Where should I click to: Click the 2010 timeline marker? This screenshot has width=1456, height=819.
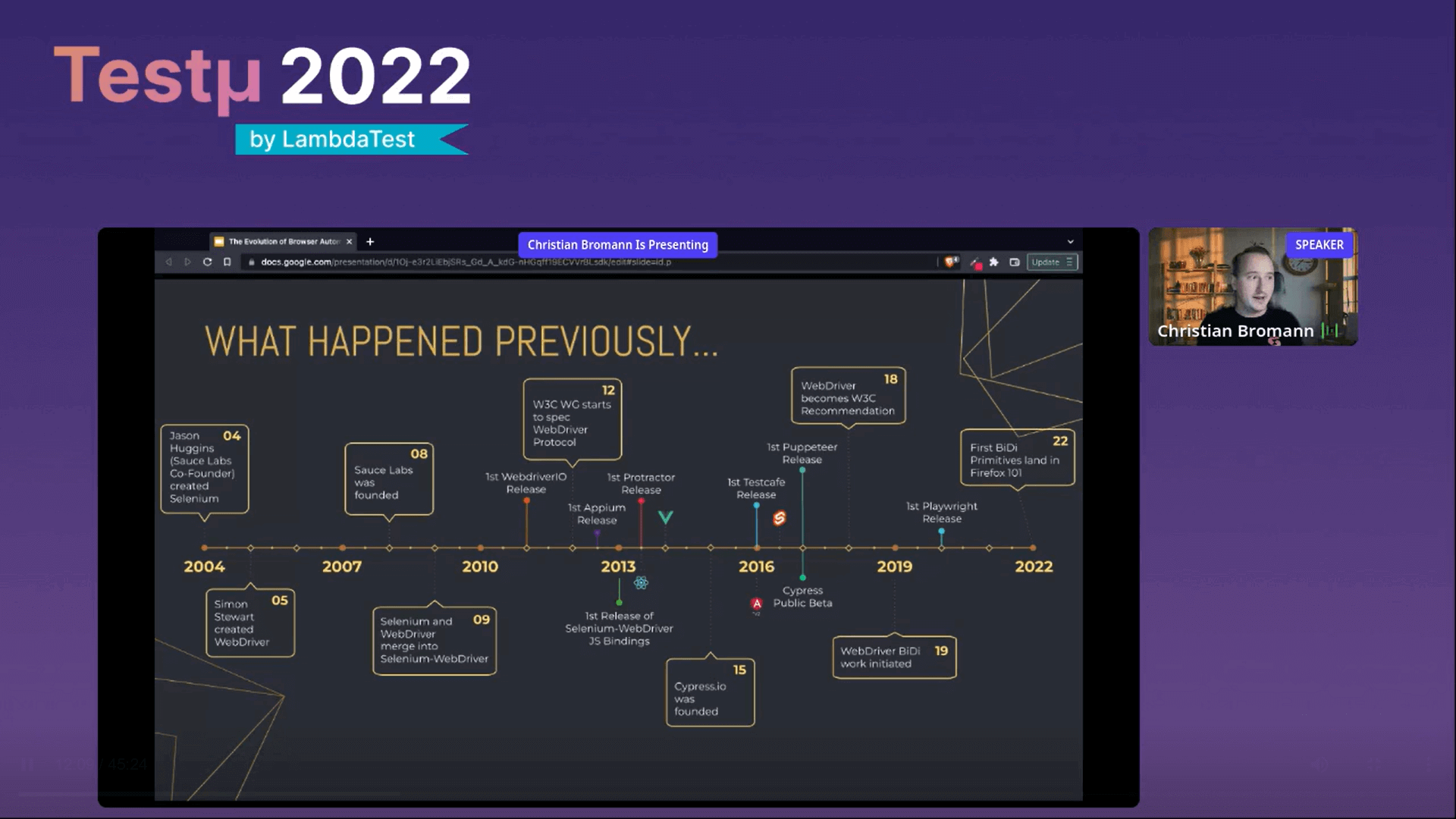click(480, 566)
